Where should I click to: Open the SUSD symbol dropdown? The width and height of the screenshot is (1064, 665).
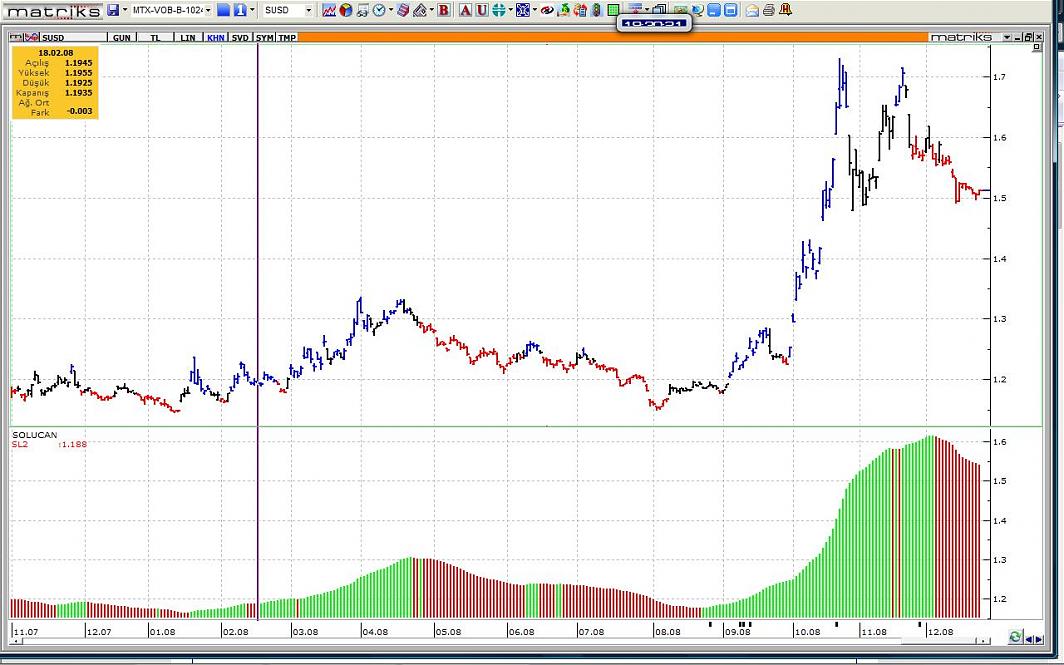click(307, 10)
